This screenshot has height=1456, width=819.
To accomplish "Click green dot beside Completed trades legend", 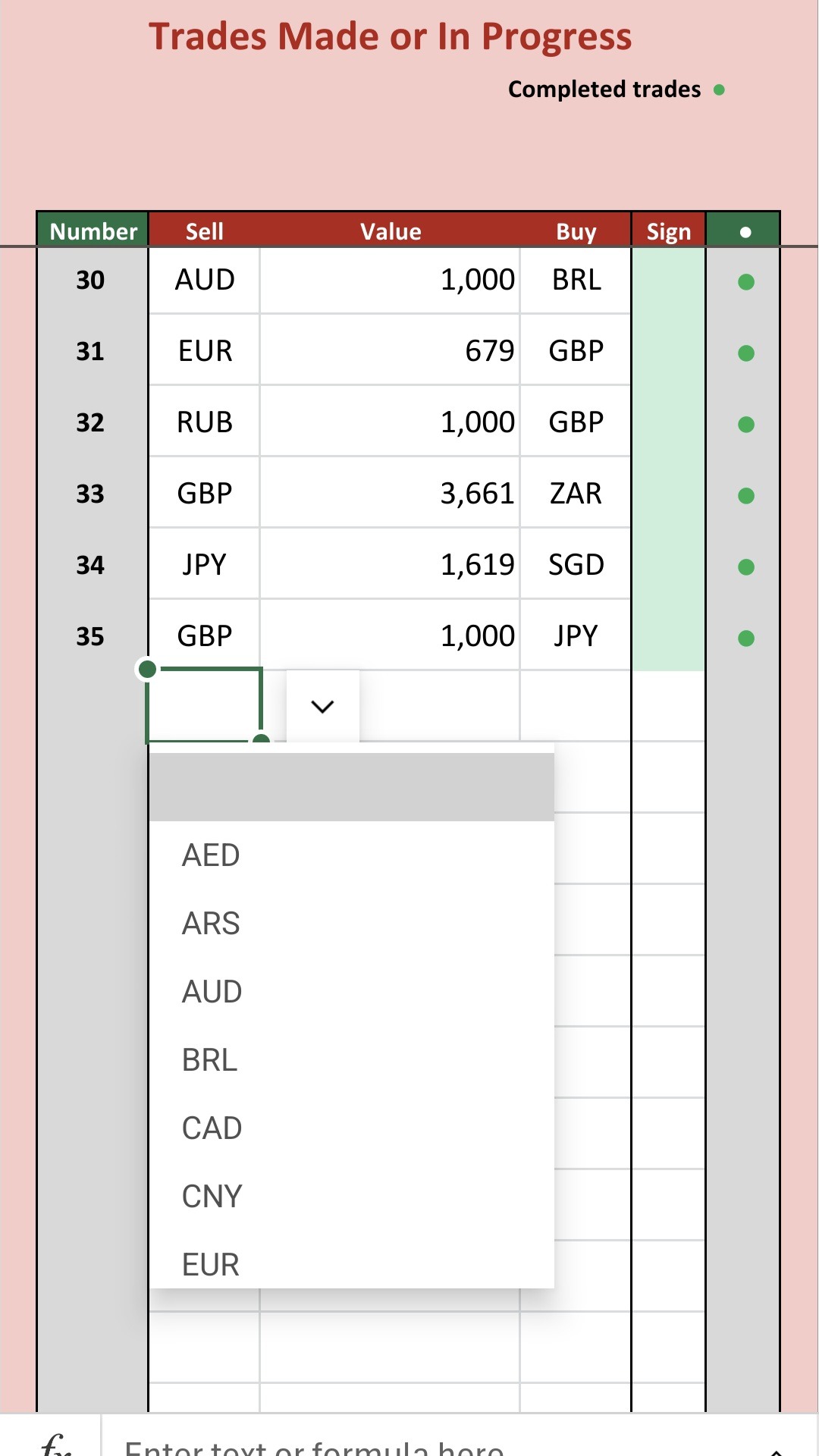I will (719, 90).
